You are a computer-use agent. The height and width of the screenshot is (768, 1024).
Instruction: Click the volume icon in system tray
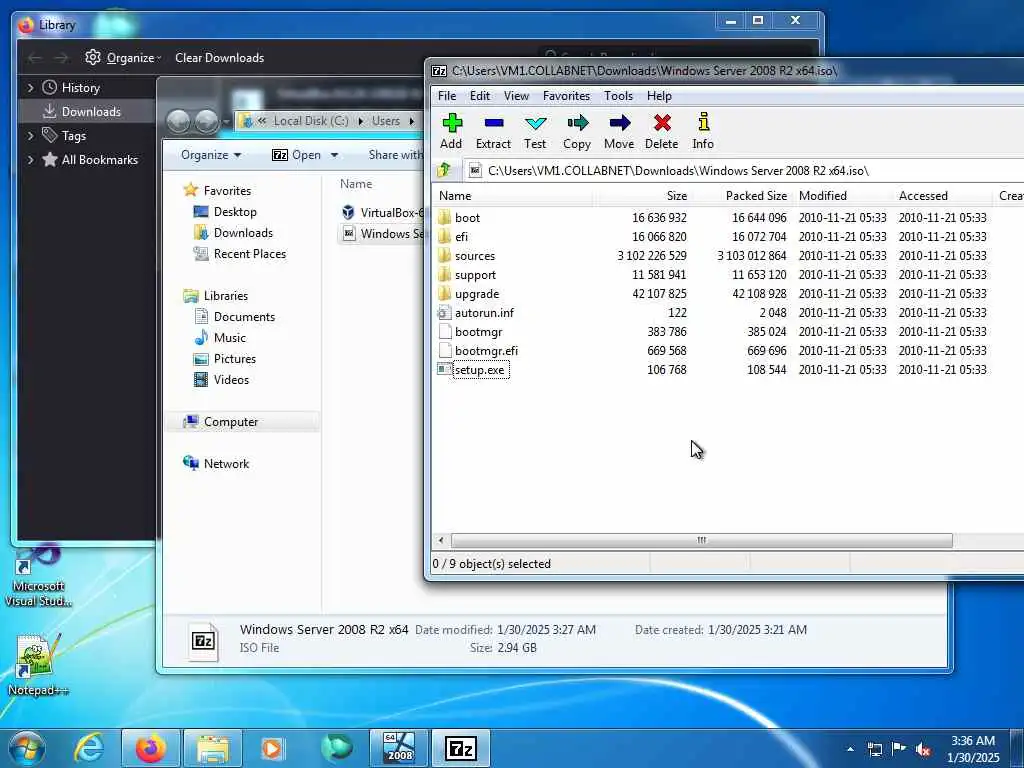(x=923, y=750)
